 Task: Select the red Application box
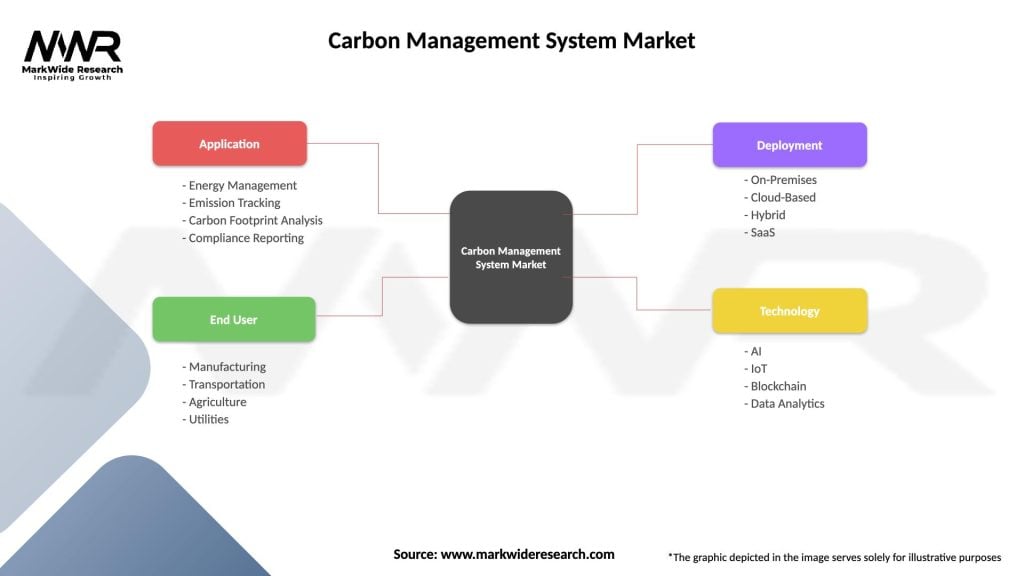[229, 144]
